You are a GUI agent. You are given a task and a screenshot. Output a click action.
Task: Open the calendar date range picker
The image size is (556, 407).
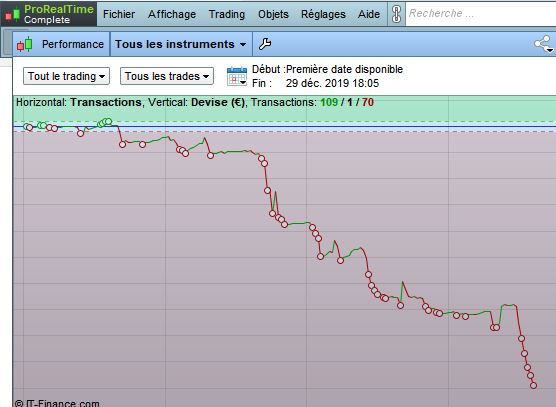coord(237,76)
